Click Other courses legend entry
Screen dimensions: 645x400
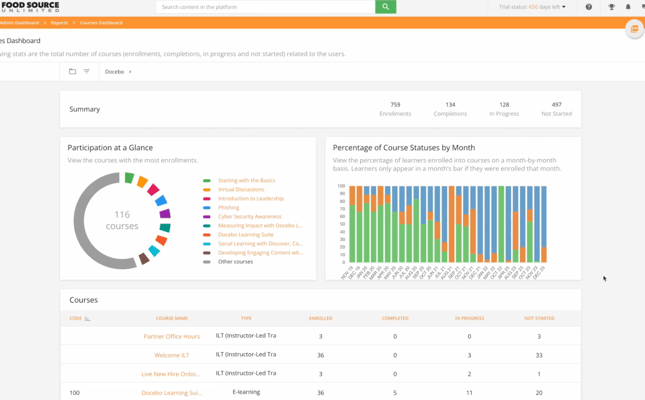[235, 262]
